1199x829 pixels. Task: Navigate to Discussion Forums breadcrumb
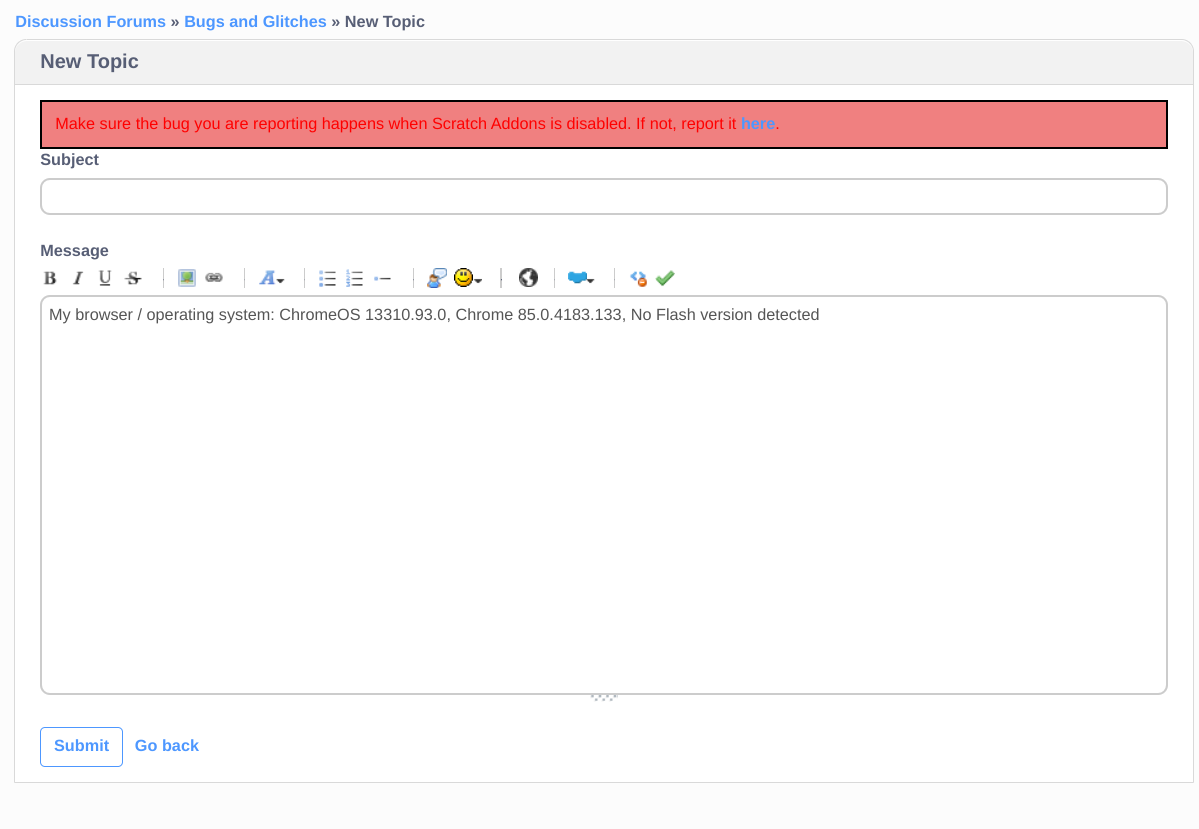pos(90,21)
